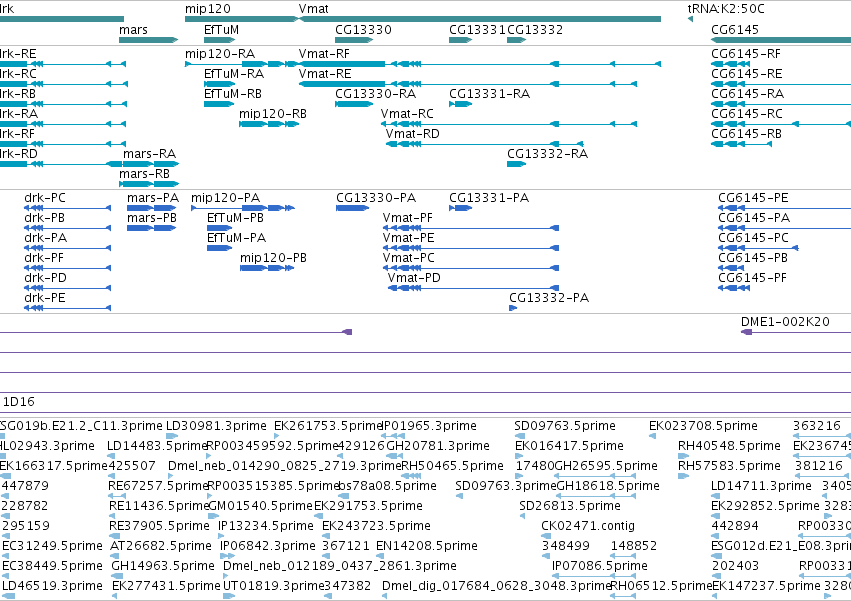
Task: Select EST GH14963.5prime
Action: pyautogui.click(x=115, y=576)
